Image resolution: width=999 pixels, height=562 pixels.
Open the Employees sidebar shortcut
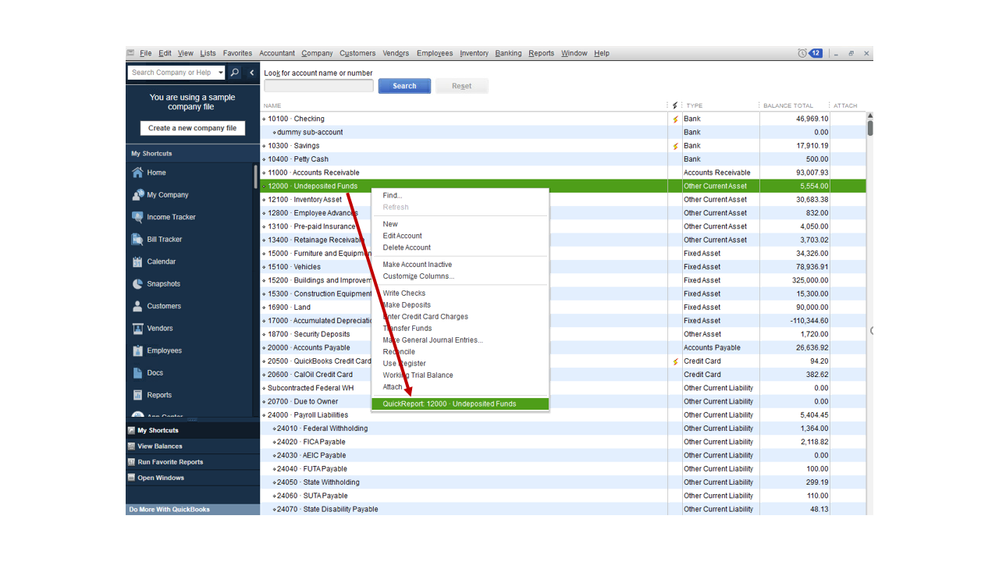click(157, 351)
